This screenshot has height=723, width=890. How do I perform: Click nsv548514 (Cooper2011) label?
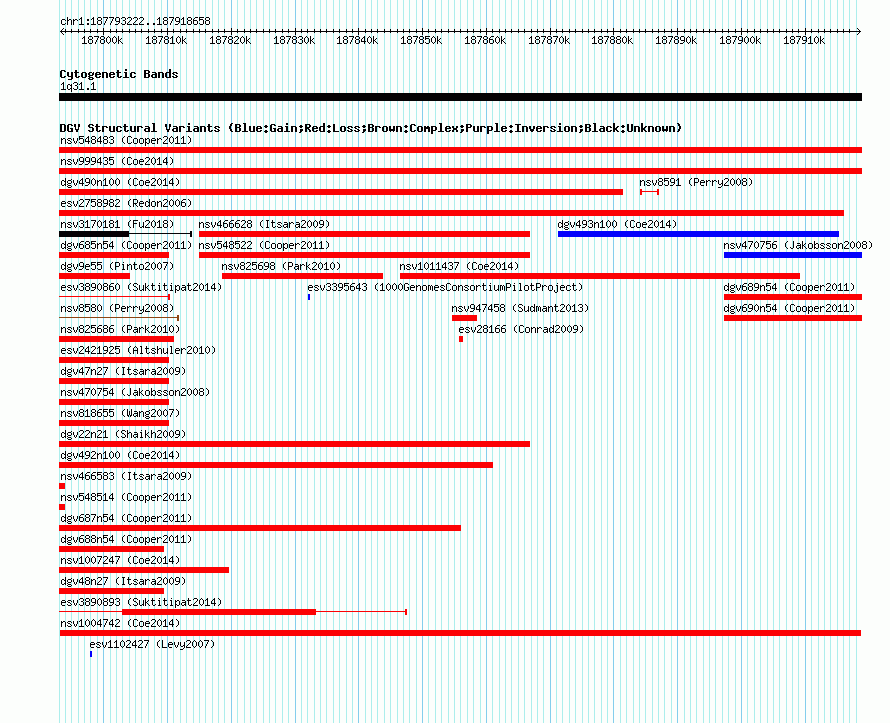126,497
